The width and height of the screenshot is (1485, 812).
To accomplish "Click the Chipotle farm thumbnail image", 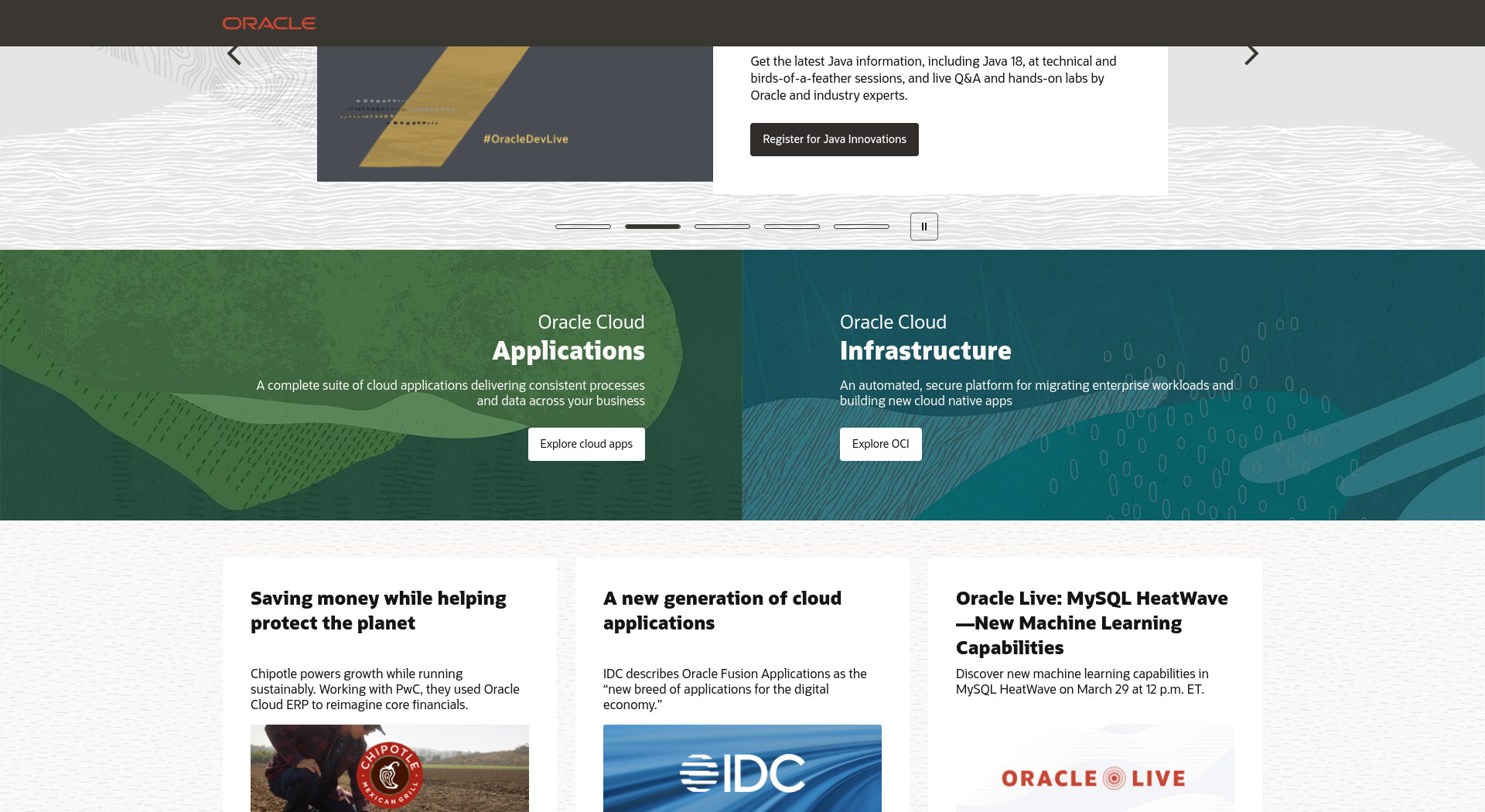I will (390, 768).
